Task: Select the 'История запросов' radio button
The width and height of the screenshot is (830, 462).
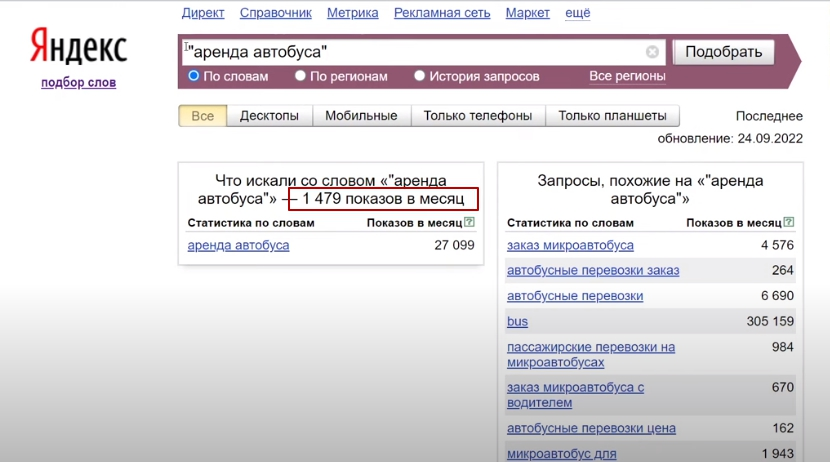Action: tap(419, 76)
